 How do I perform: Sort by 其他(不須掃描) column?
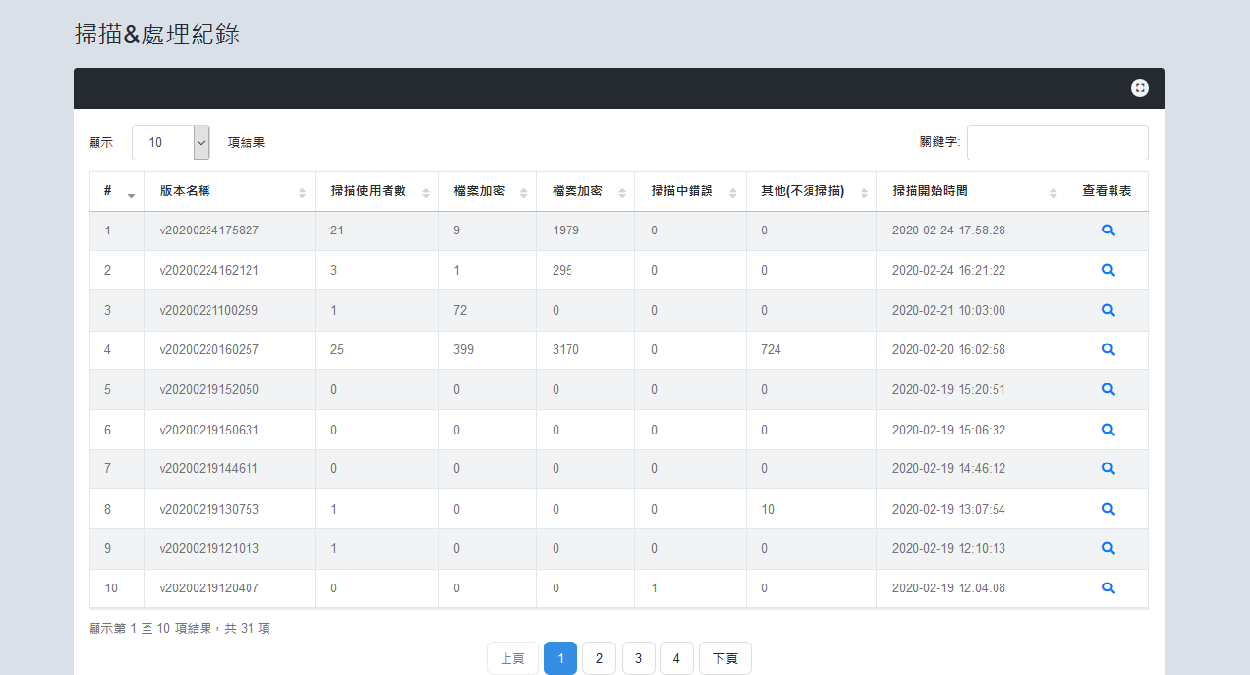tap(810, 191)
